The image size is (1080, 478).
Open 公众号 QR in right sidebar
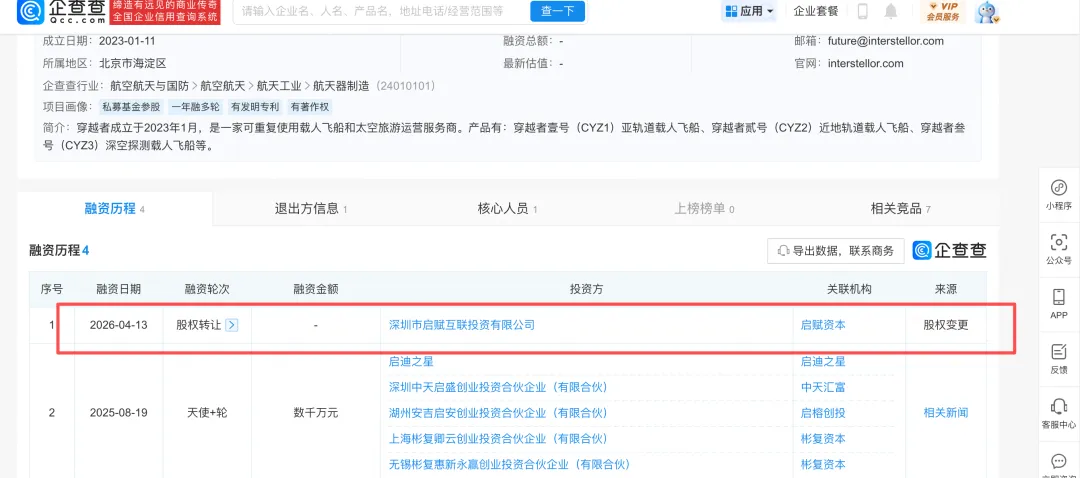(x=1058, y=249)
